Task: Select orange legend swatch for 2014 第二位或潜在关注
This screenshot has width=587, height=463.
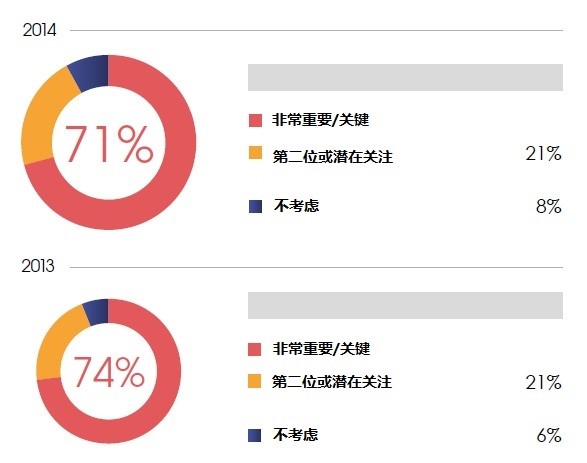Action: (255, 153)
